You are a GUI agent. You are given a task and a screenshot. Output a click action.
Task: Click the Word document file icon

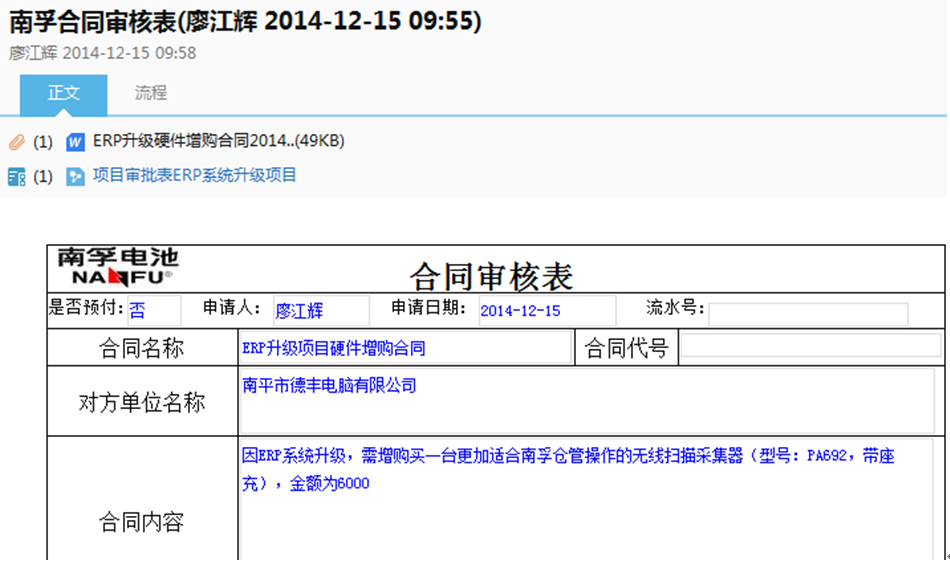pyautogui.click(x=75, y=142)
